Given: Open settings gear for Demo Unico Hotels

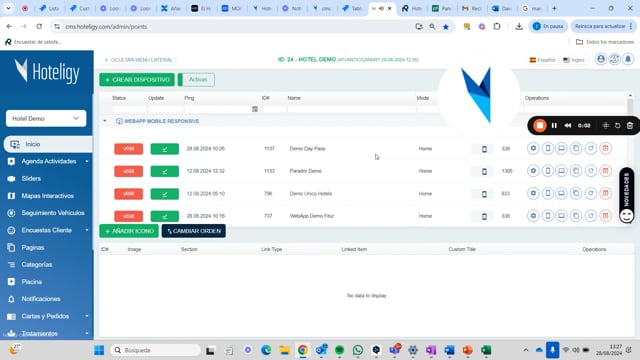Looking at the screenshot, I should [533, 193].
